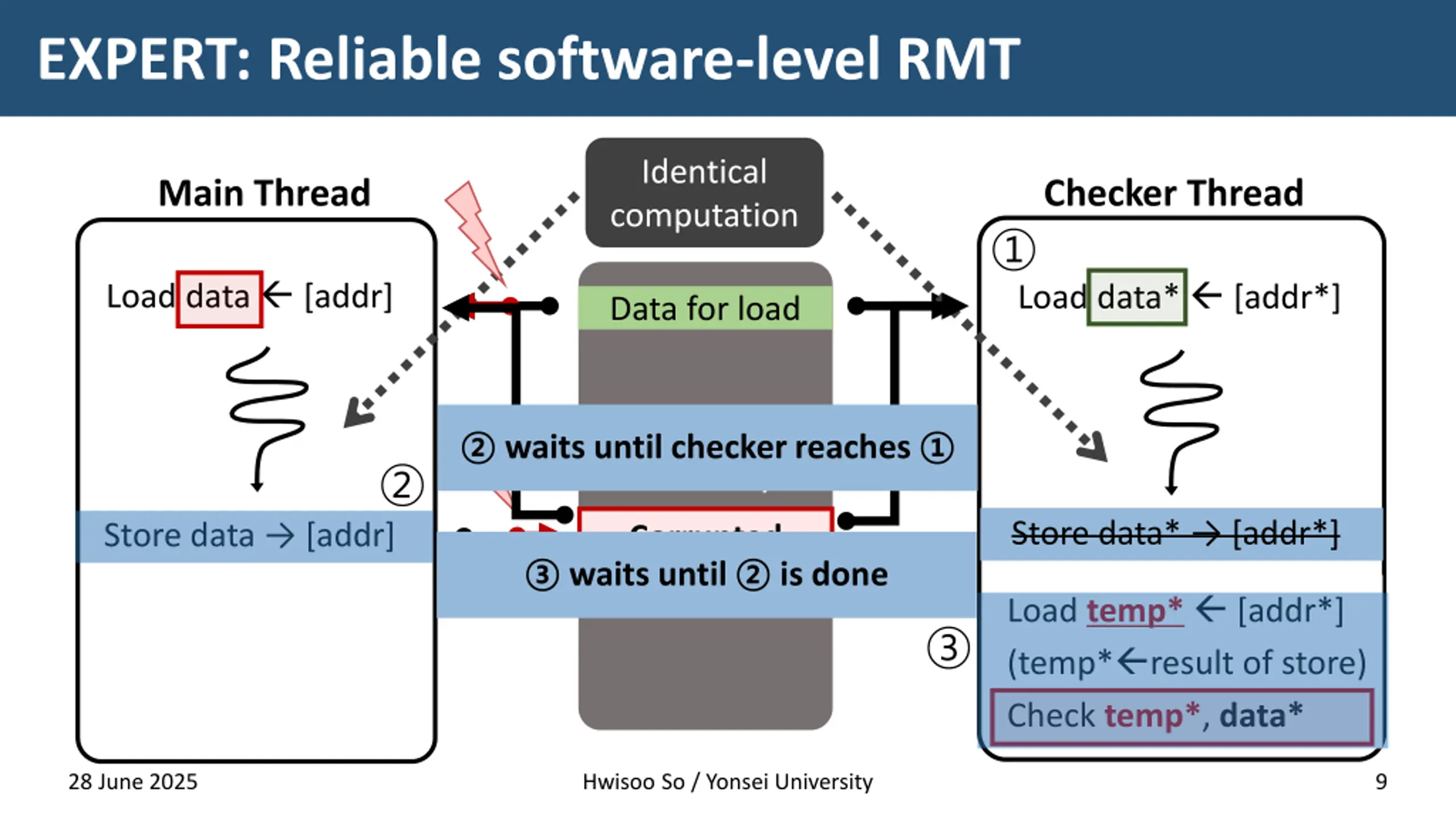This screenshot has width=1456, height=819.
Task: Click the red lightning bolt icon
Action: pos(475,233)
